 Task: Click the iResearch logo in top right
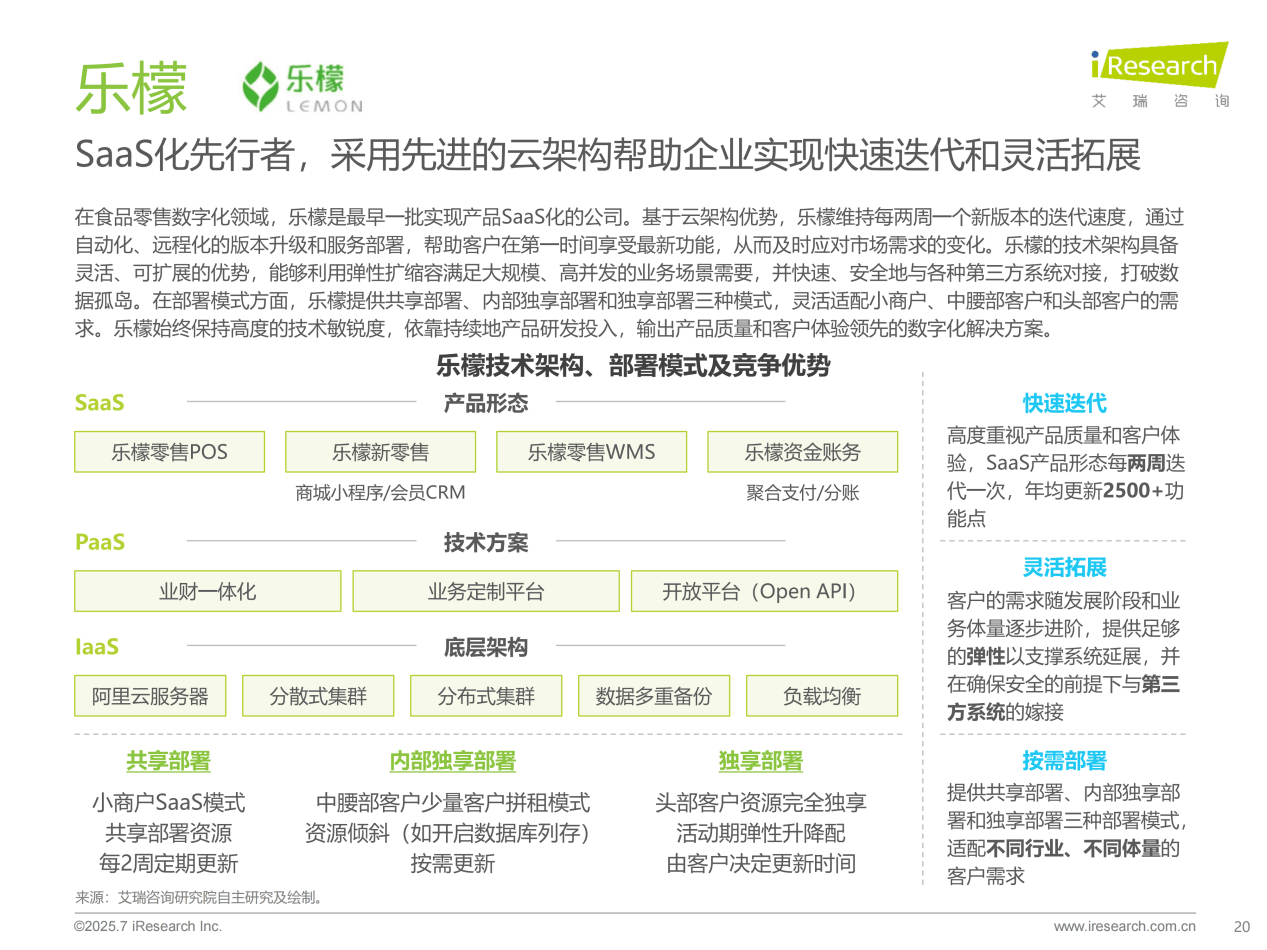click(x=1159, y=66)
